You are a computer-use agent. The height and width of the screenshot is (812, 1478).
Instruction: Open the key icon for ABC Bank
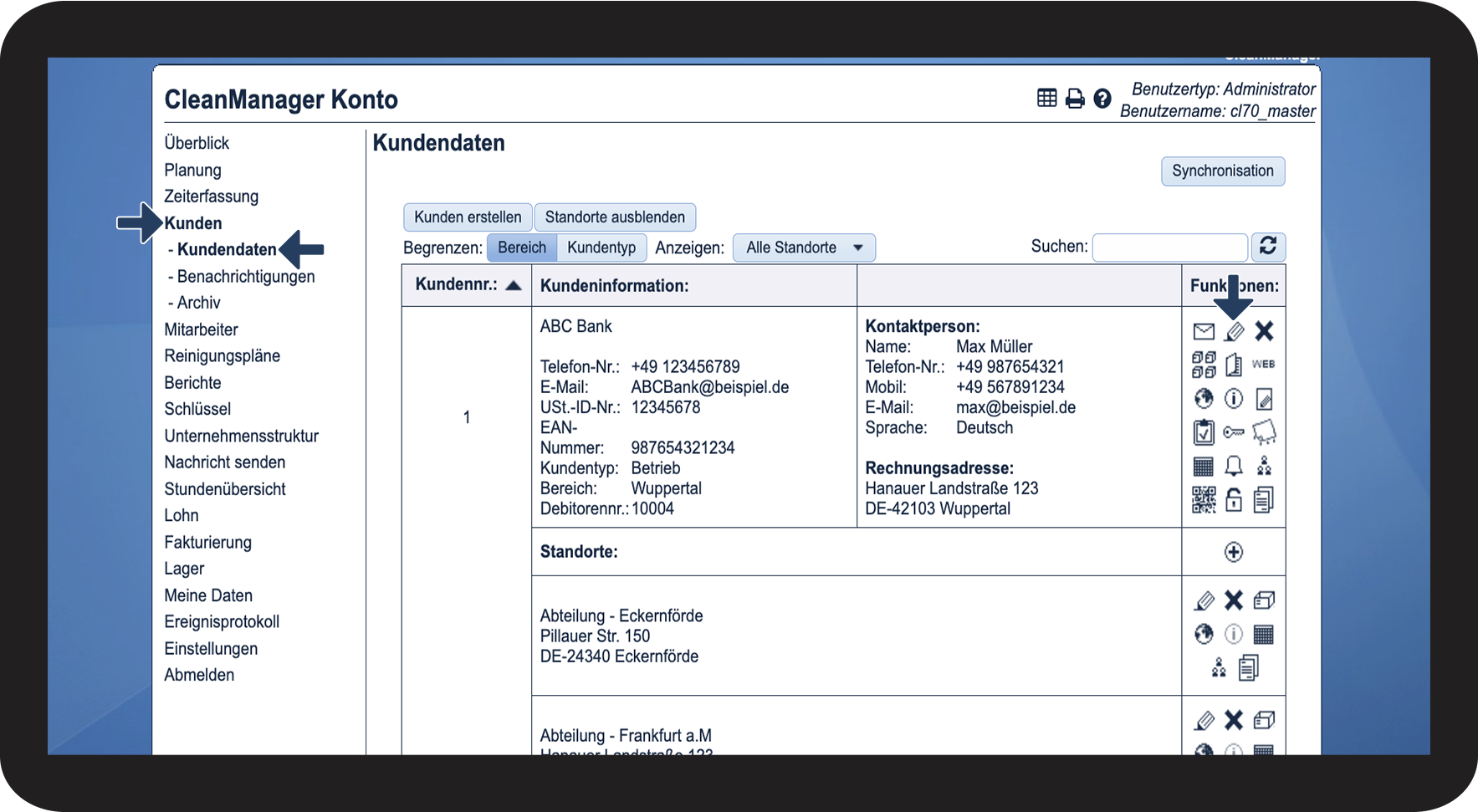pos(1233,432)
